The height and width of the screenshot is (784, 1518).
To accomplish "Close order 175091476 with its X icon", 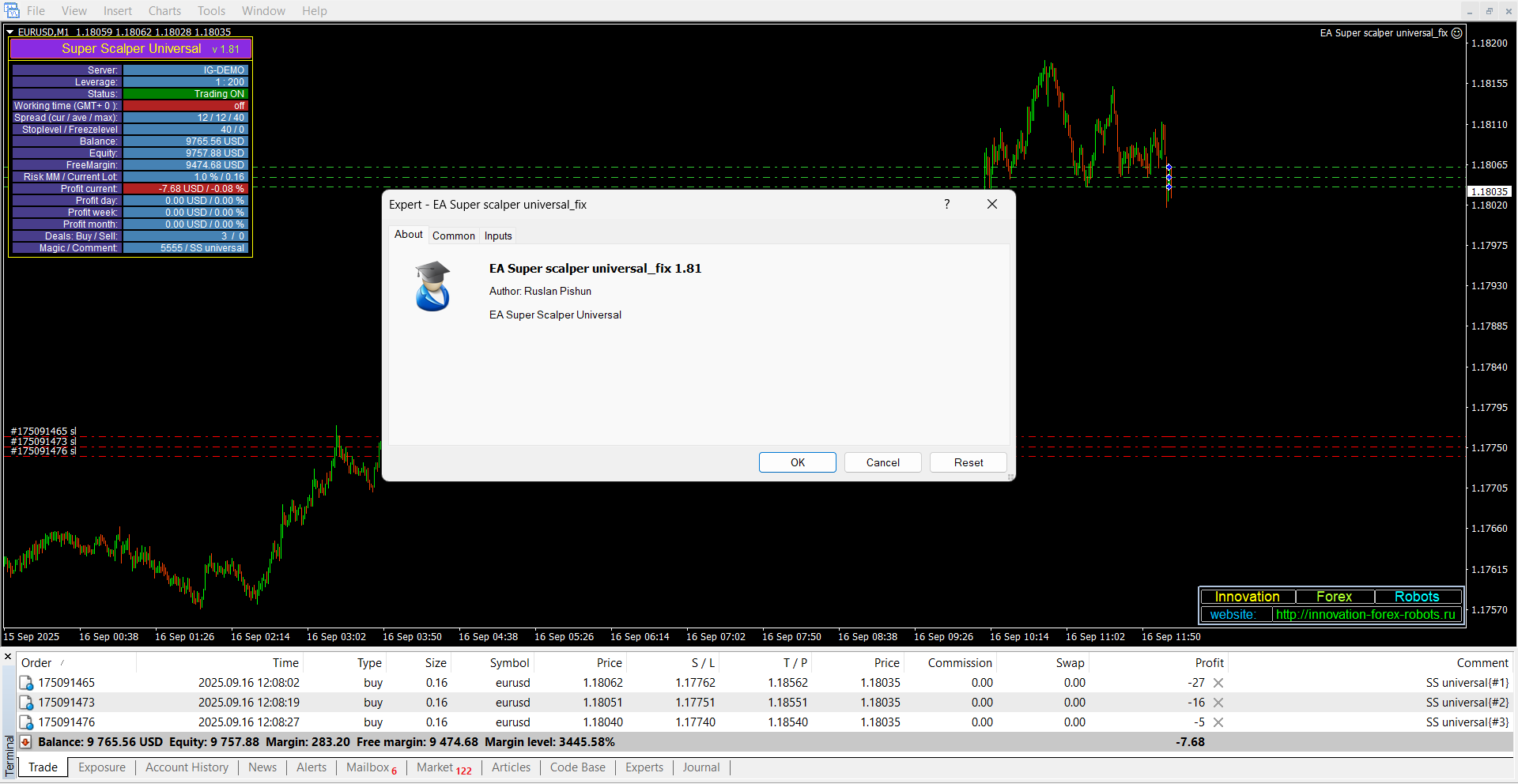I will pos(1218,722).
